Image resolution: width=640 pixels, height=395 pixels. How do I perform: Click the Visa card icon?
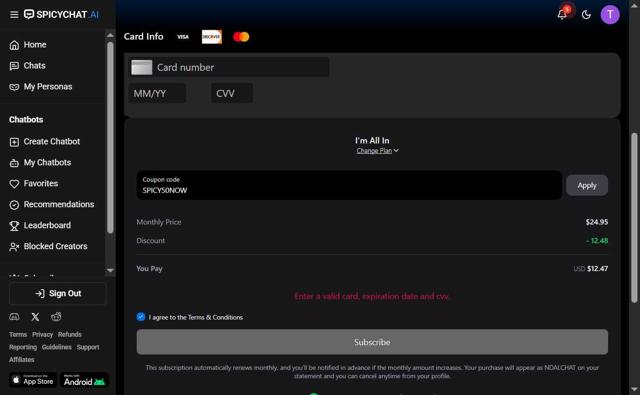(x=183, y=37)
